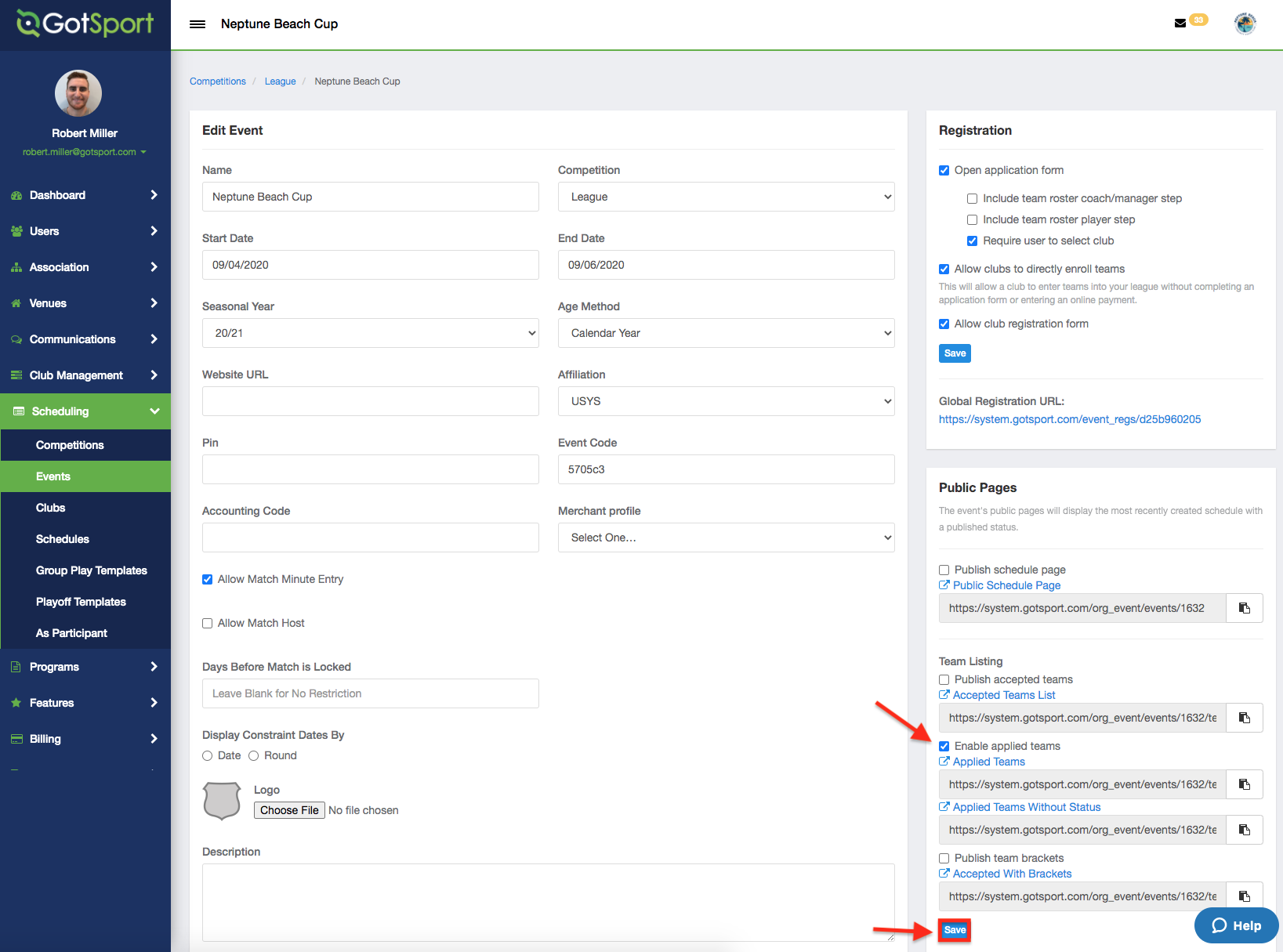This screenshot has height=952, width=1283.
Task: Click the Venues sidebar icon
Action: pos(16,303)
